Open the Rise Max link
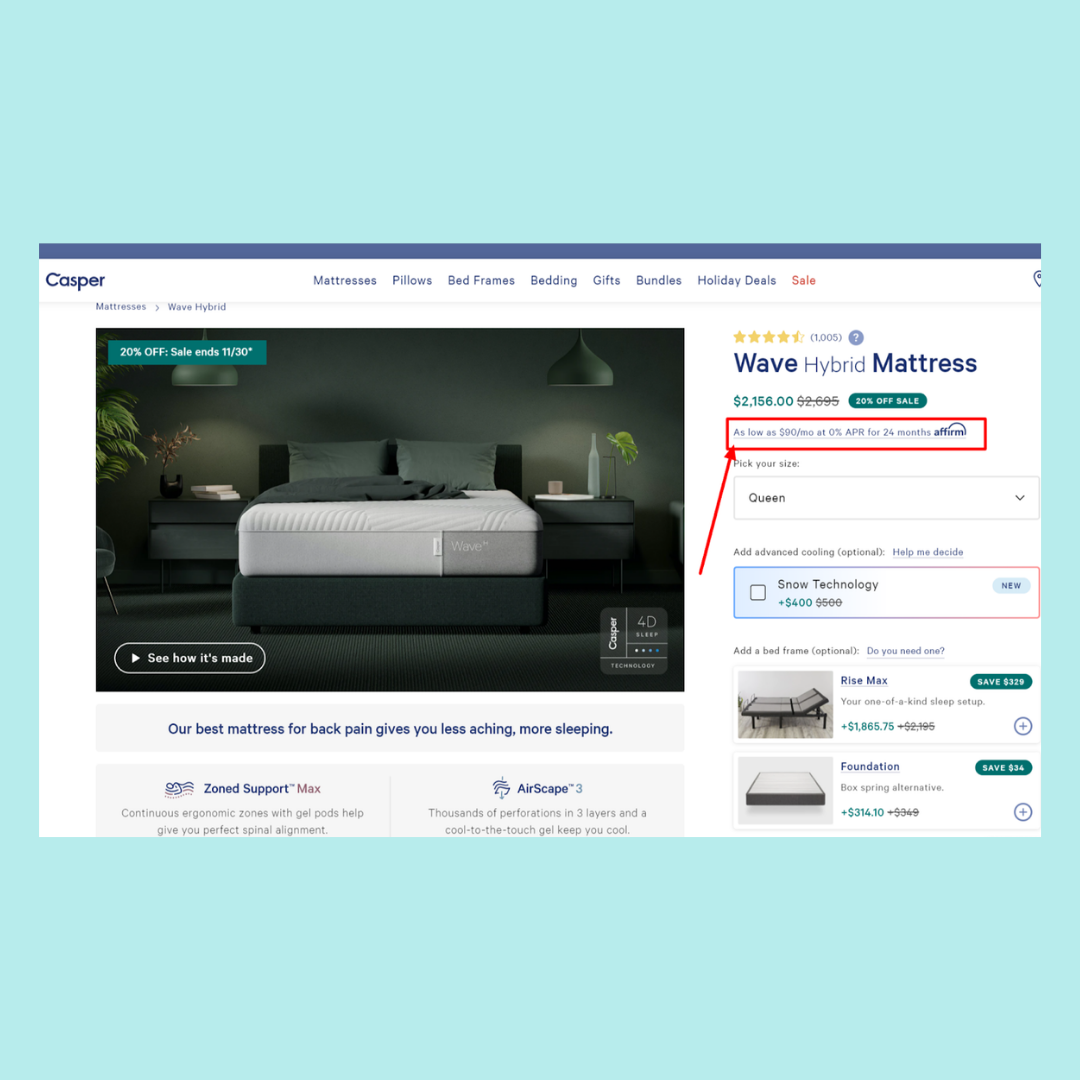 [864, 681]
